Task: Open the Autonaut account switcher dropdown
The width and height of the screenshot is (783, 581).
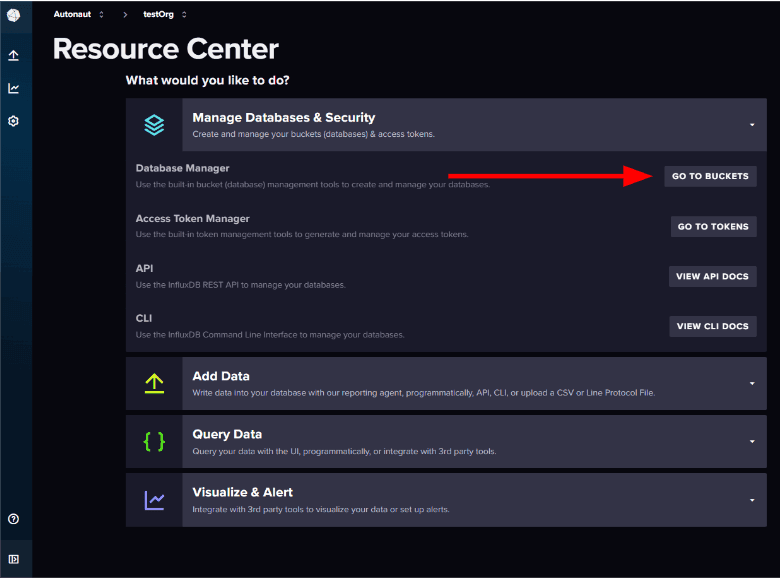Action: [79, 14]
